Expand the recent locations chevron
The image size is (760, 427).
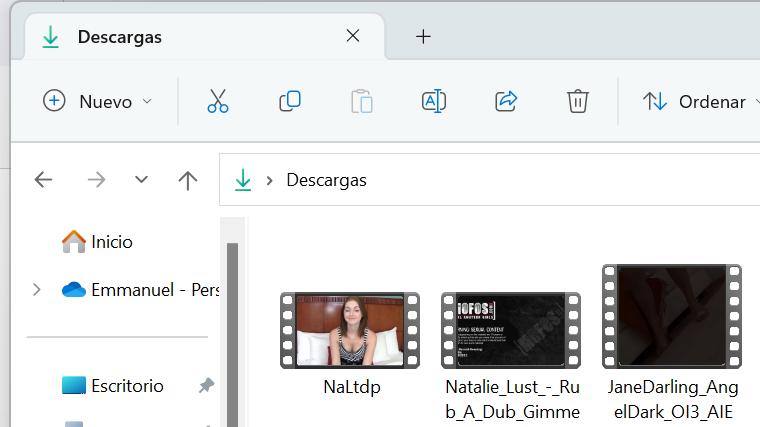tap(141, 180)
